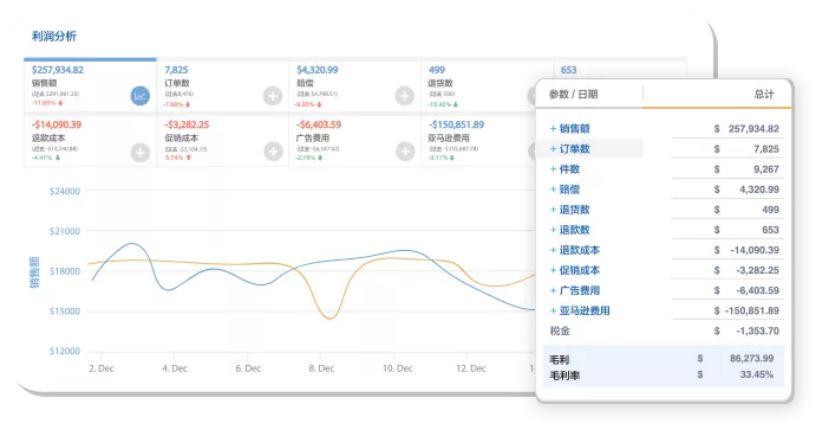Expand the 订单数 row in the totals panel
The height and width of the screenshot is (430, 830).
553,149
